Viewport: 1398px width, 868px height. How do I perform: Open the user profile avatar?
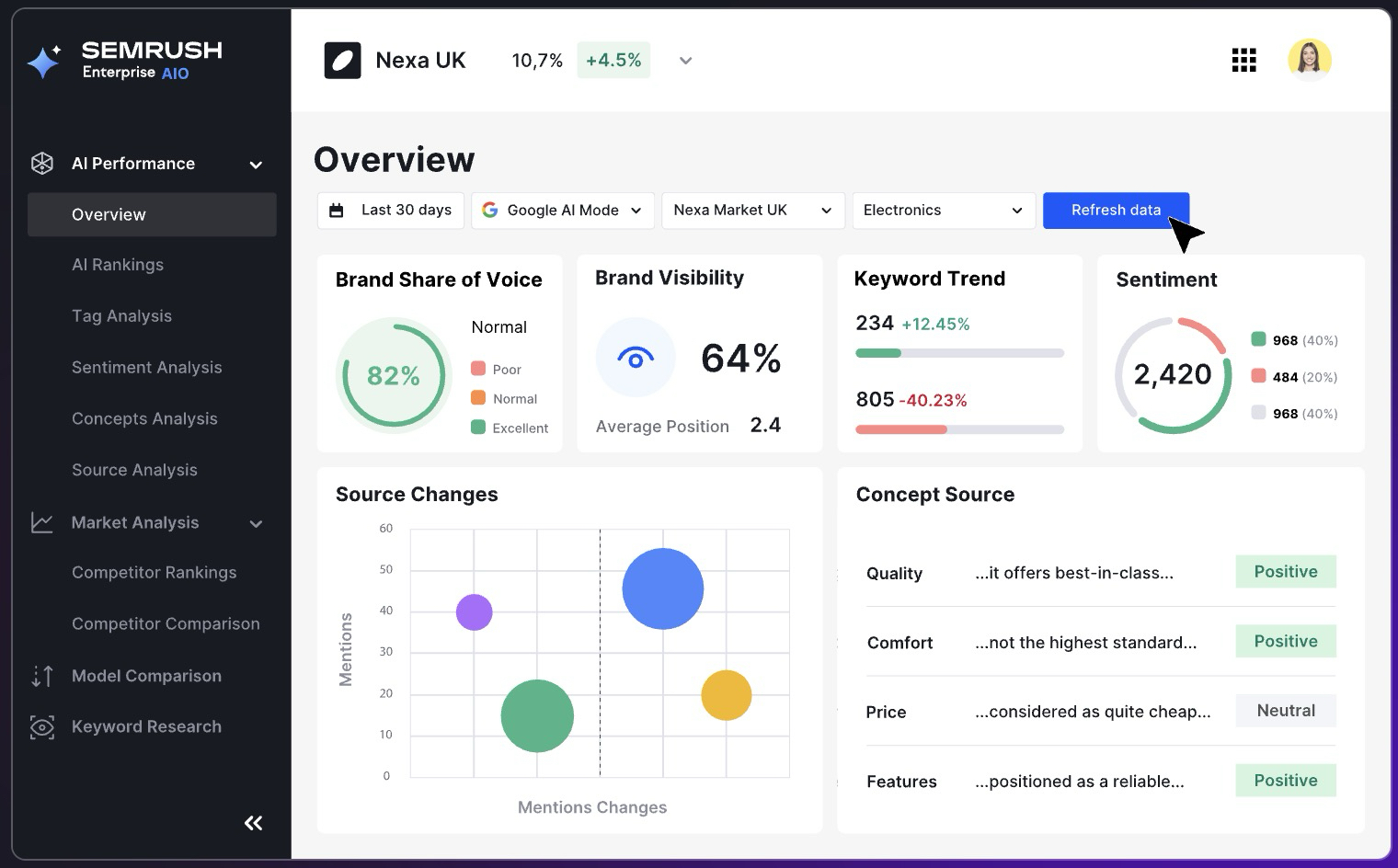click(1310, 60)
